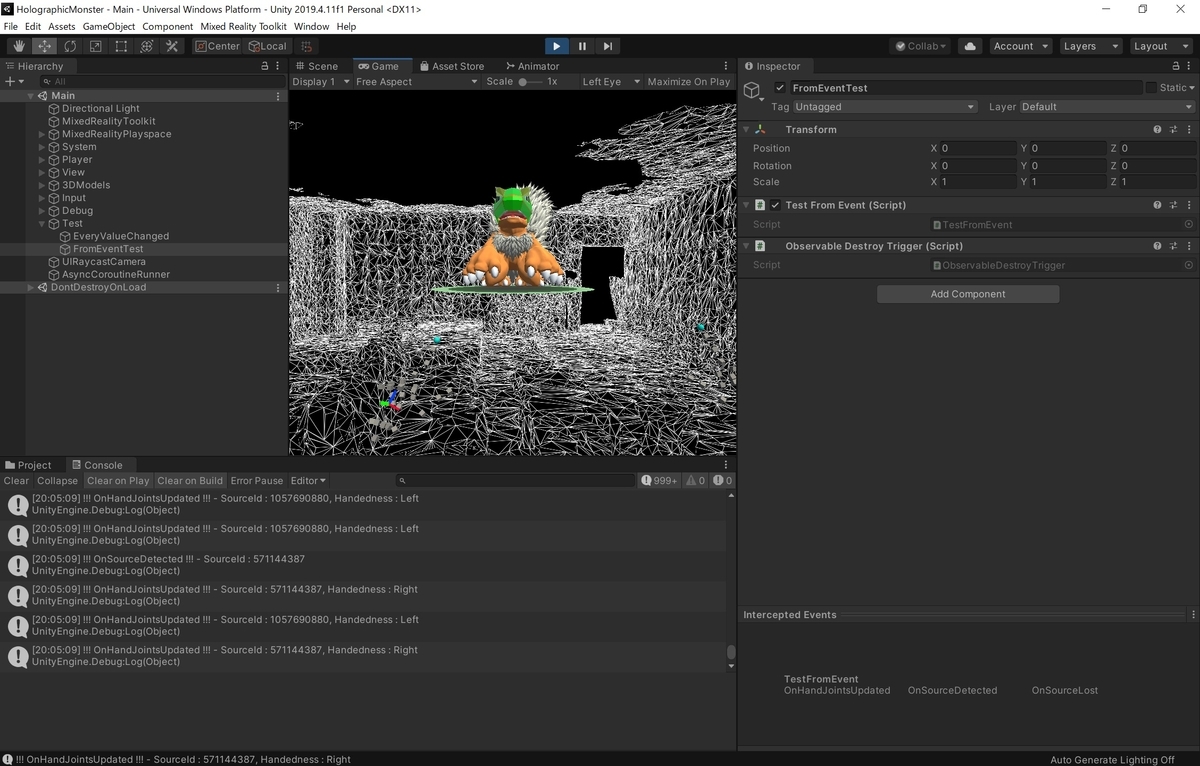Open the Collab button
1200x766 pixels.
pyautogui.click(x=920, y=46)
